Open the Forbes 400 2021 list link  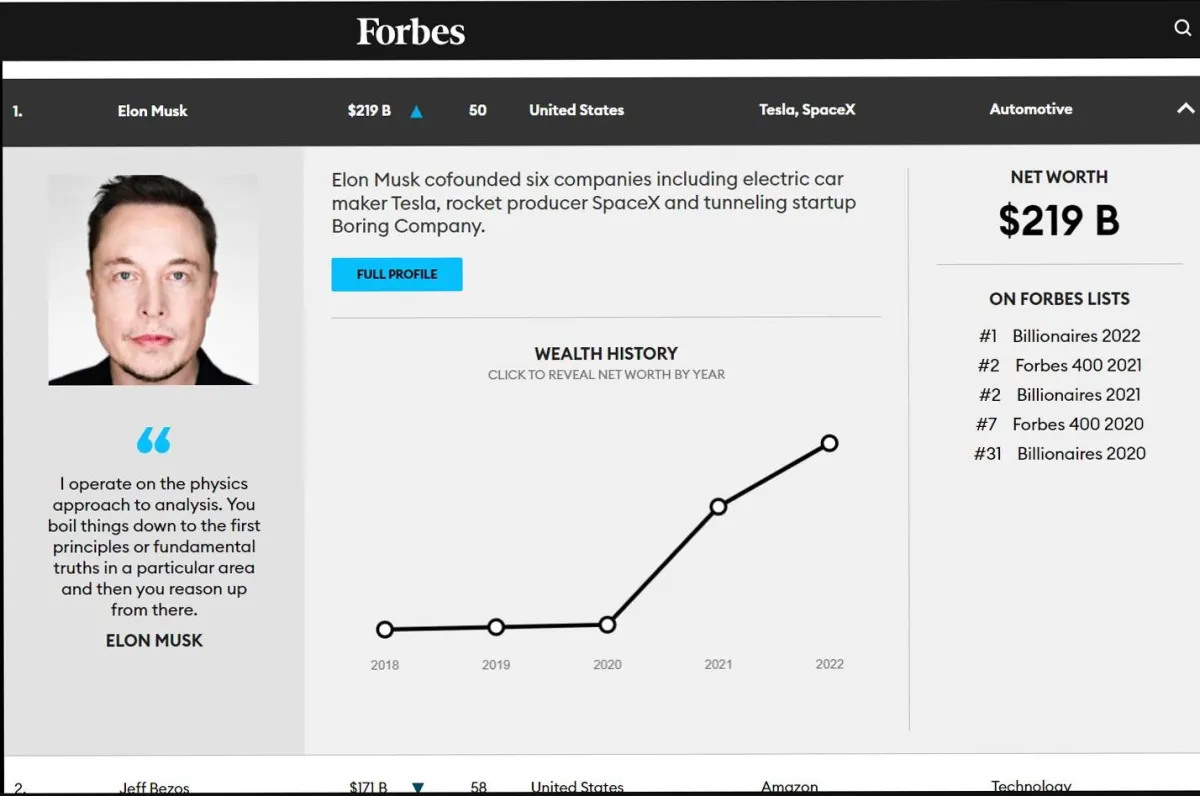pos(1078,365)
